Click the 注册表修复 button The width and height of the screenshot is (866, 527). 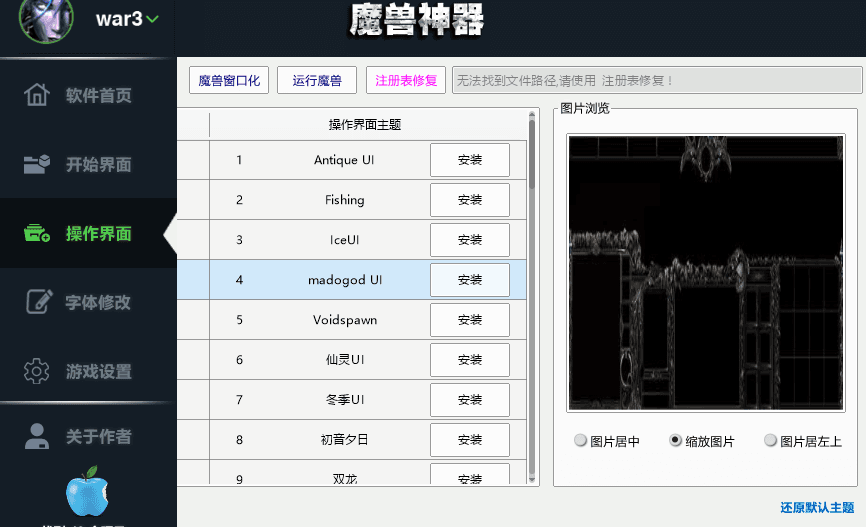pos(406,80)
